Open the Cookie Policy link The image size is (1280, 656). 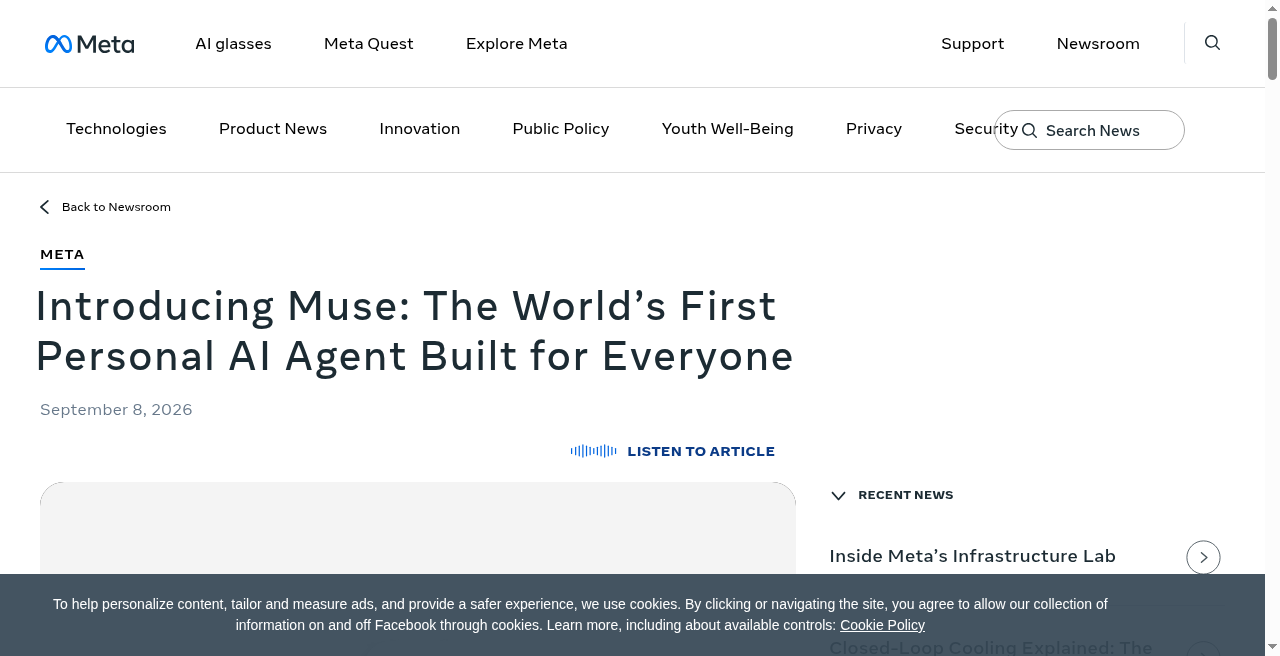coord(882,625)
